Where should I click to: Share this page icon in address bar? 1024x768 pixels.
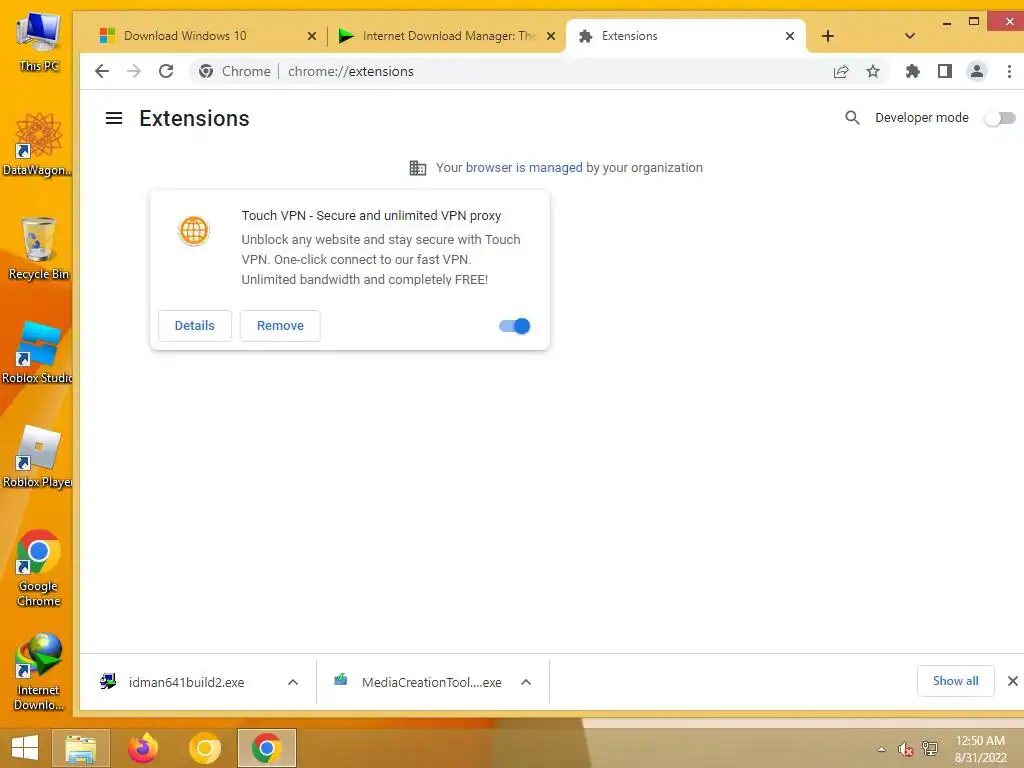pos(841,71)
